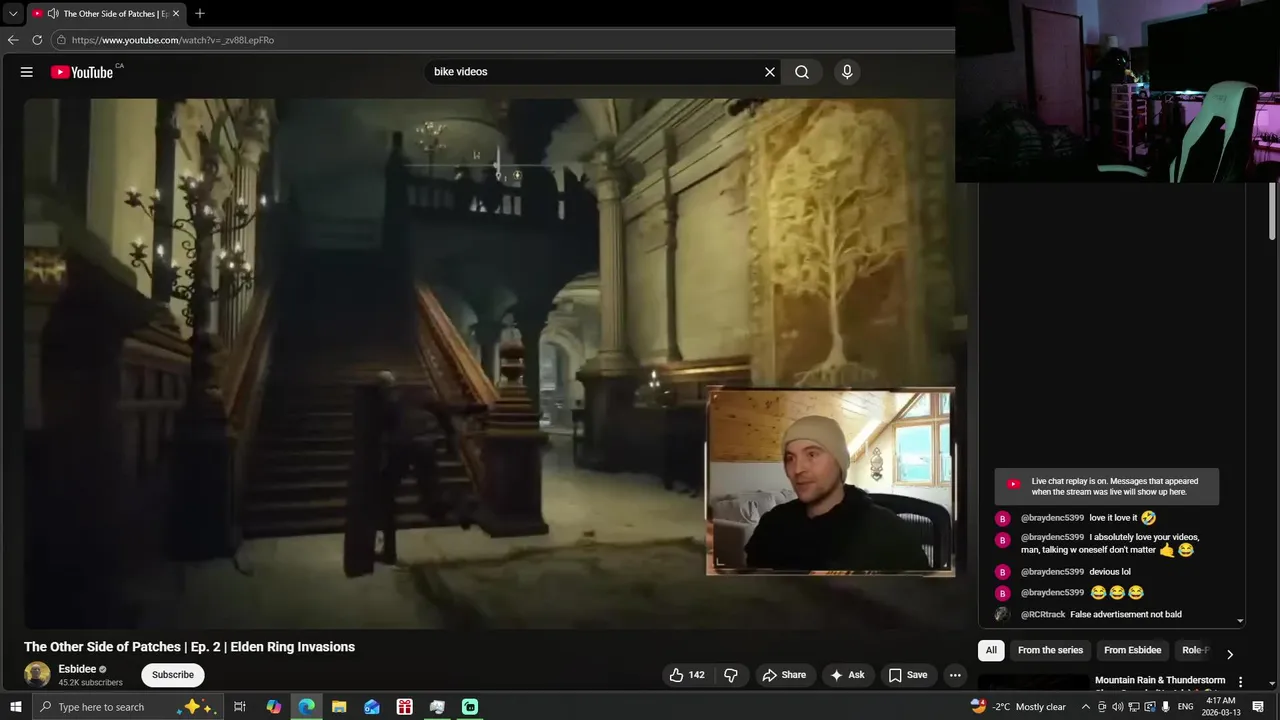Viewport: 1280px width, 720px height.
Task: View site info via the lock icon
Action: tap(61, 40)
